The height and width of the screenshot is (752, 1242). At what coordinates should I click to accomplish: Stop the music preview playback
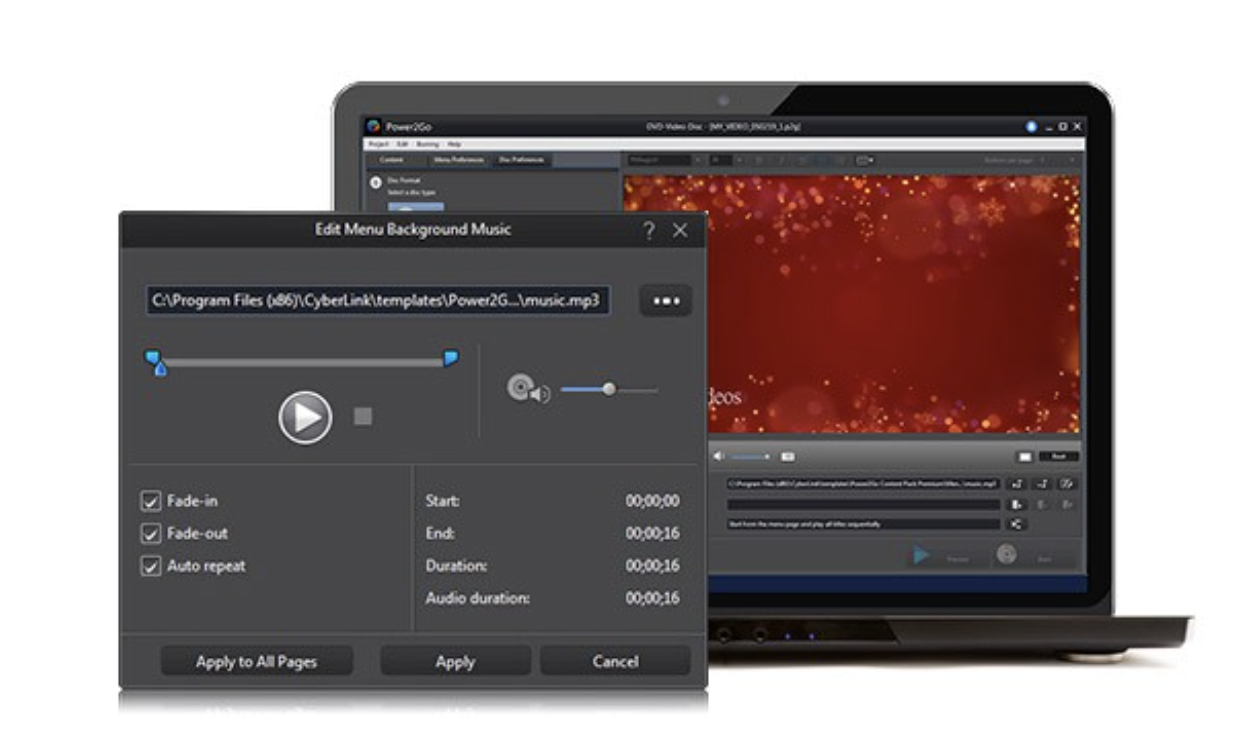[363, 416]
